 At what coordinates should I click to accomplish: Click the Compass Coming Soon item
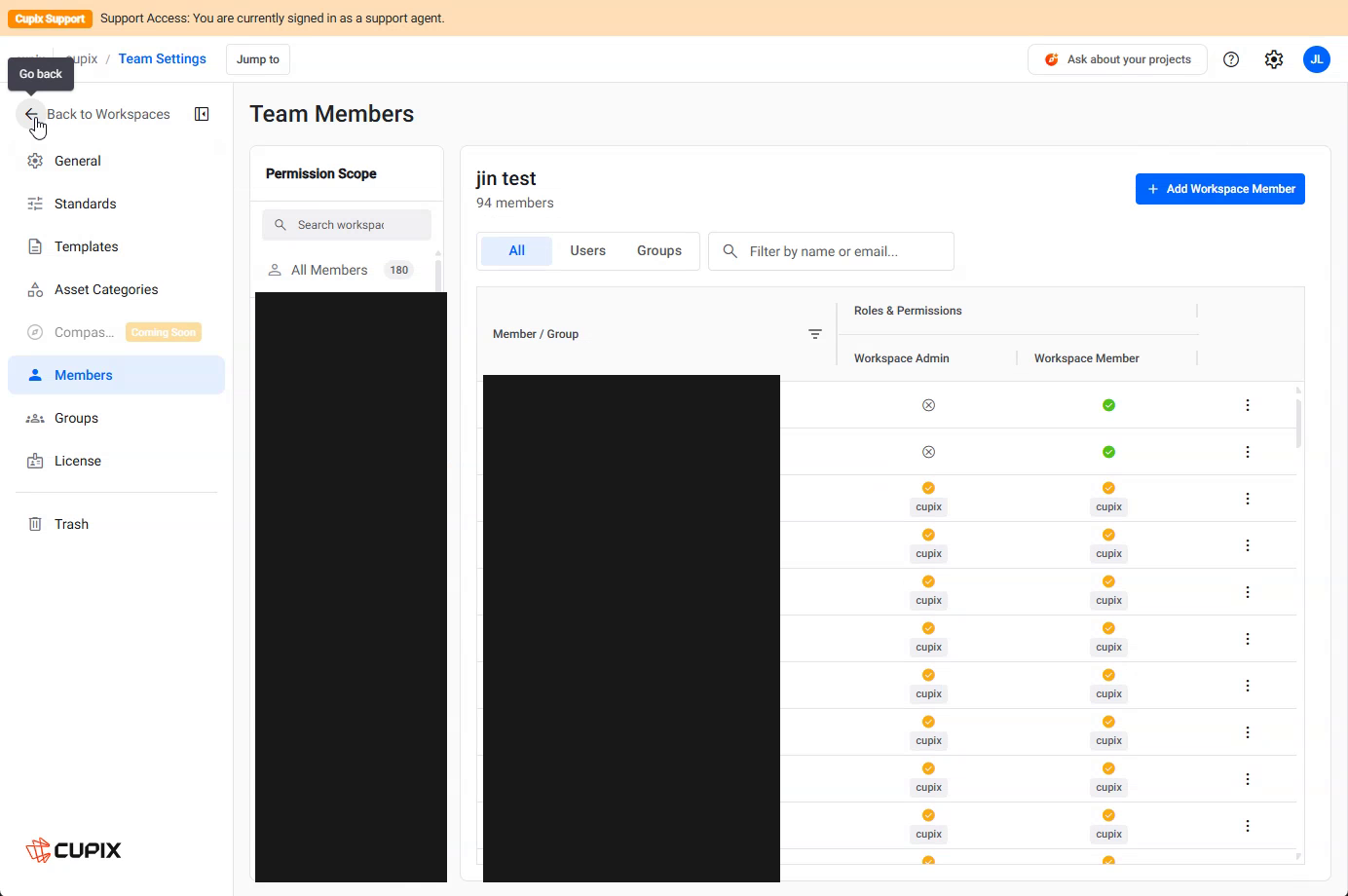[x=117, y=332]
